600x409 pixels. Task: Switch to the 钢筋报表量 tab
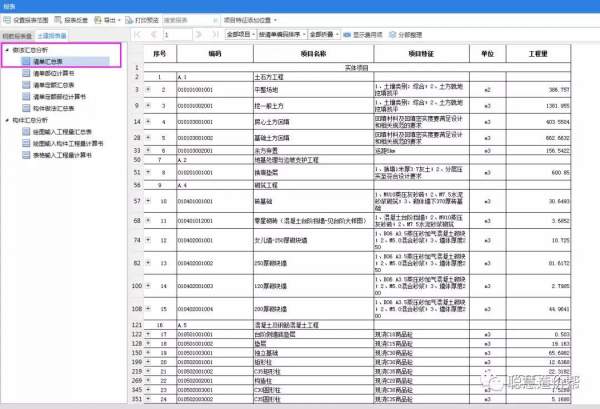(x=17, y=36)
